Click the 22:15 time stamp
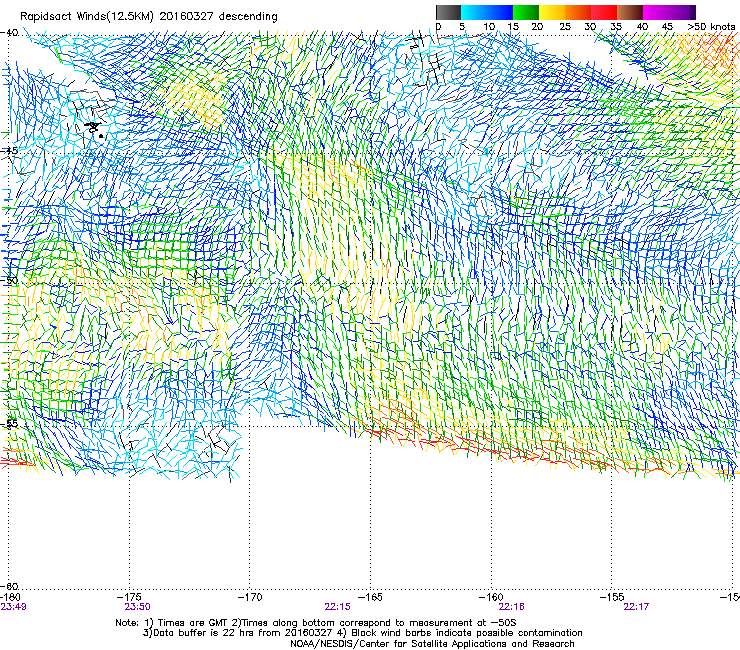The height and width of the screenshot is (650, 740). pyautogui.click(x=337, y=607)
